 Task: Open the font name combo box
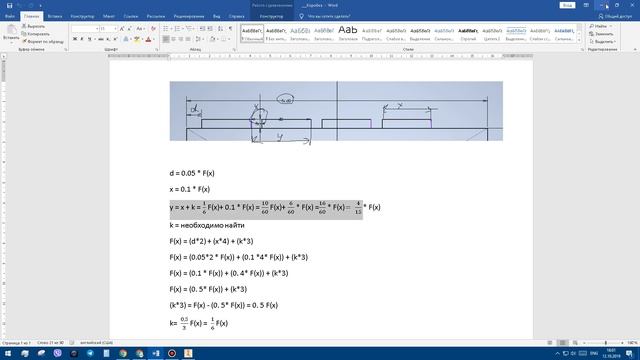click(x=85, y=29)
